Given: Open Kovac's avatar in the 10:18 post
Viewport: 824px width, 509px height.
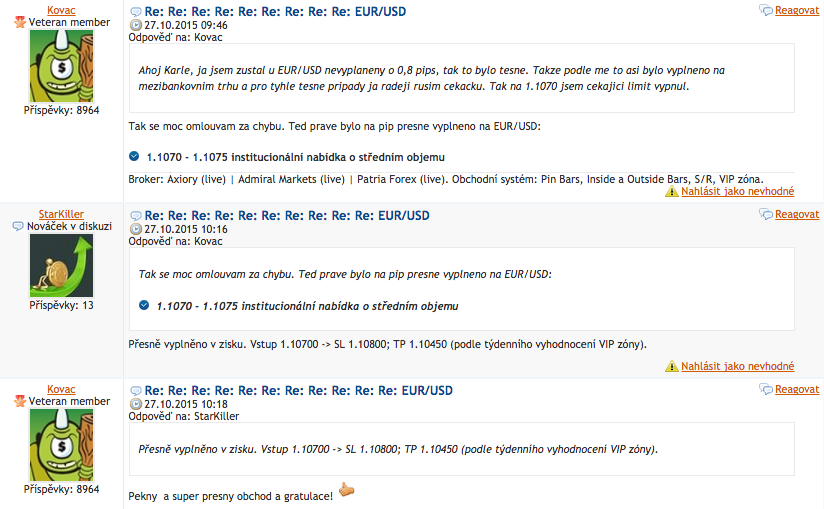Looking at the screenshot, I should pos(61,445).
